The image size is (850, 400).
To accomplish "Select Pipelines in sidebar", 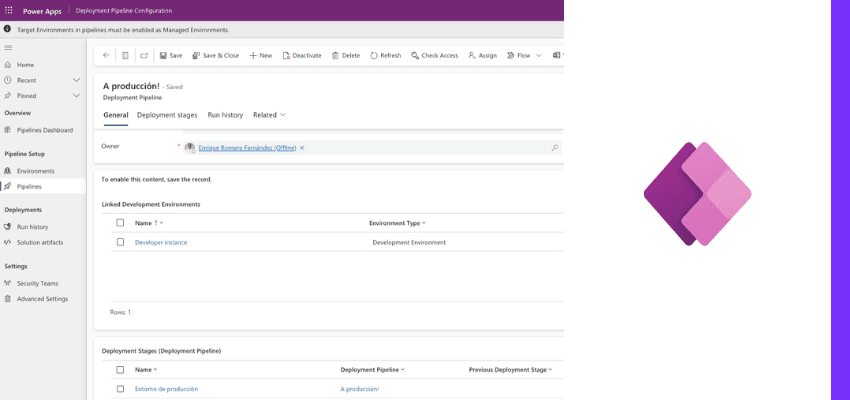I will coord(29,186).
